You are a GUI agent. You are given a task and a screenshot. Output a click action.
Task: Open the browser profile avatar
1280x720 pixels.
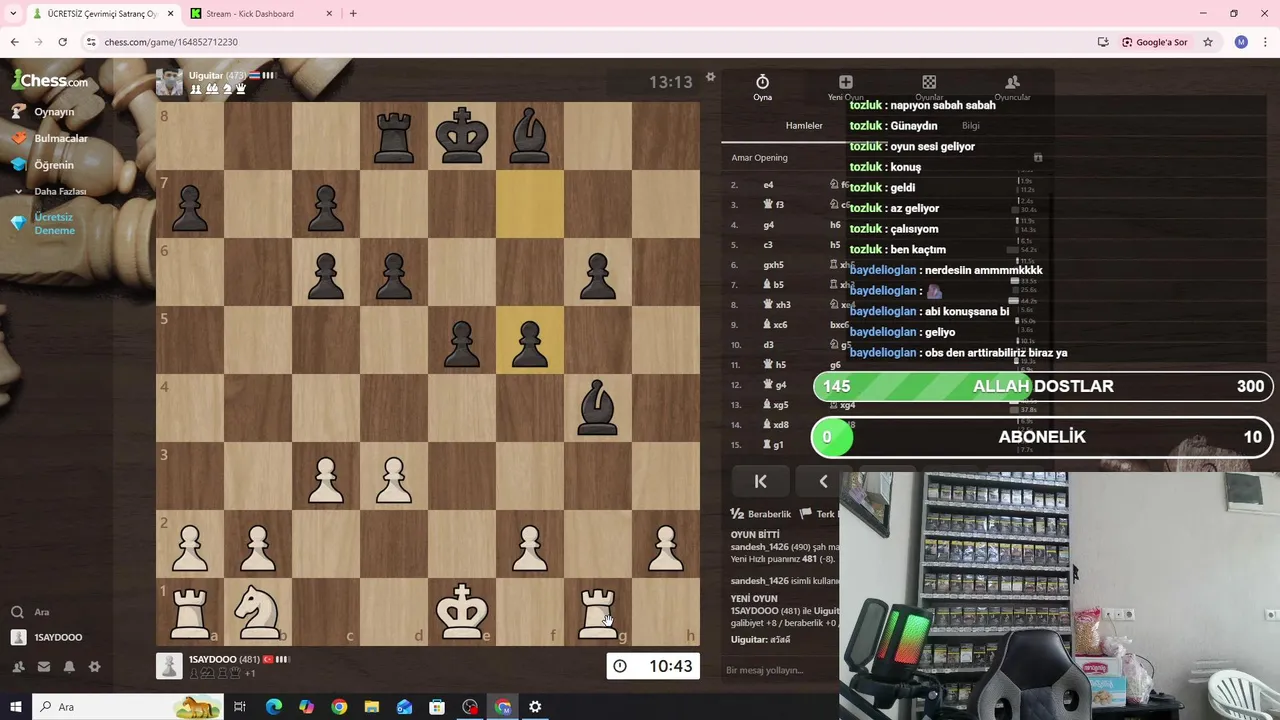[1241, 42]
